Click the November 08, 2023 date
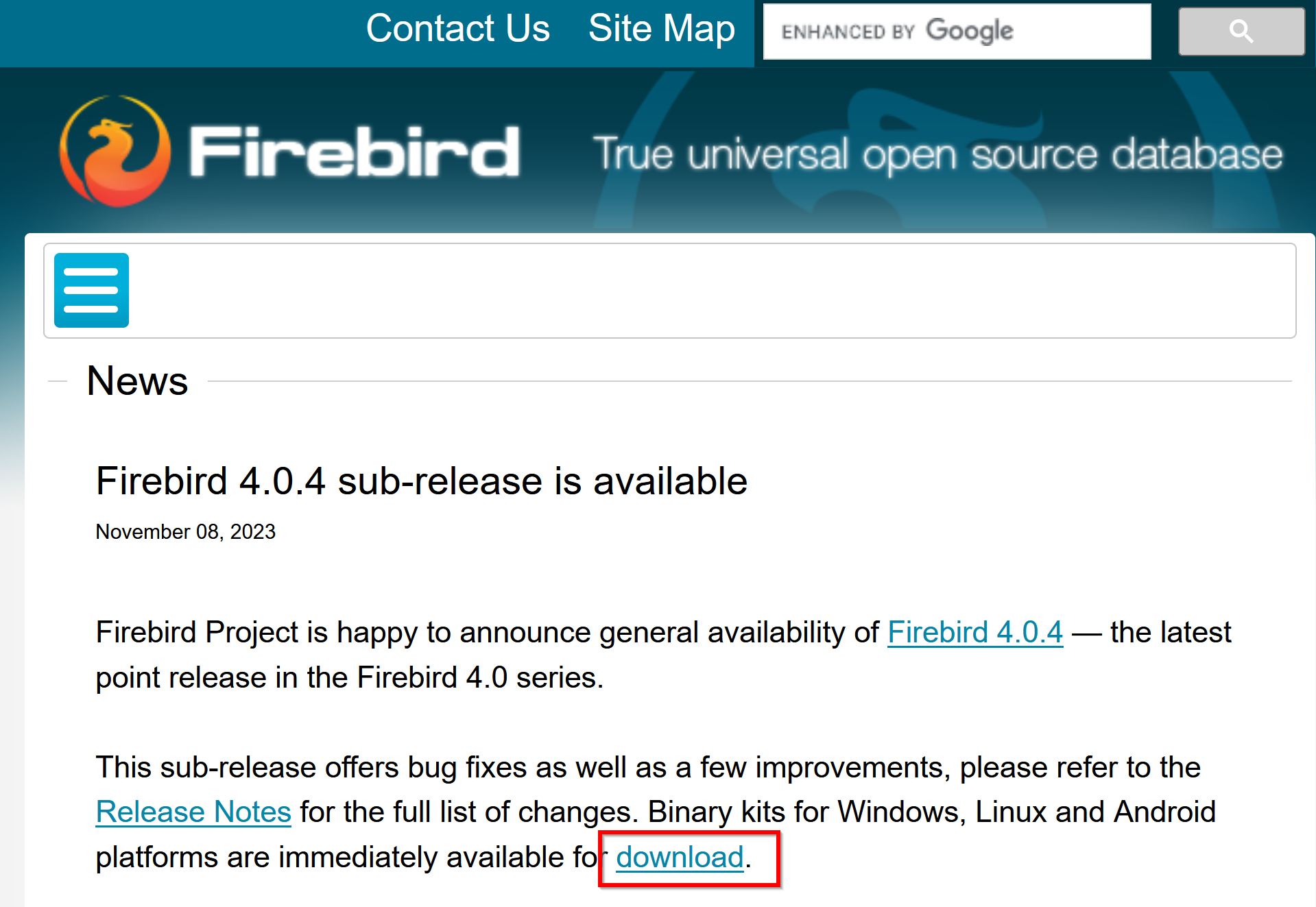Screen dimensions: 1316x907 click(185, 532)
